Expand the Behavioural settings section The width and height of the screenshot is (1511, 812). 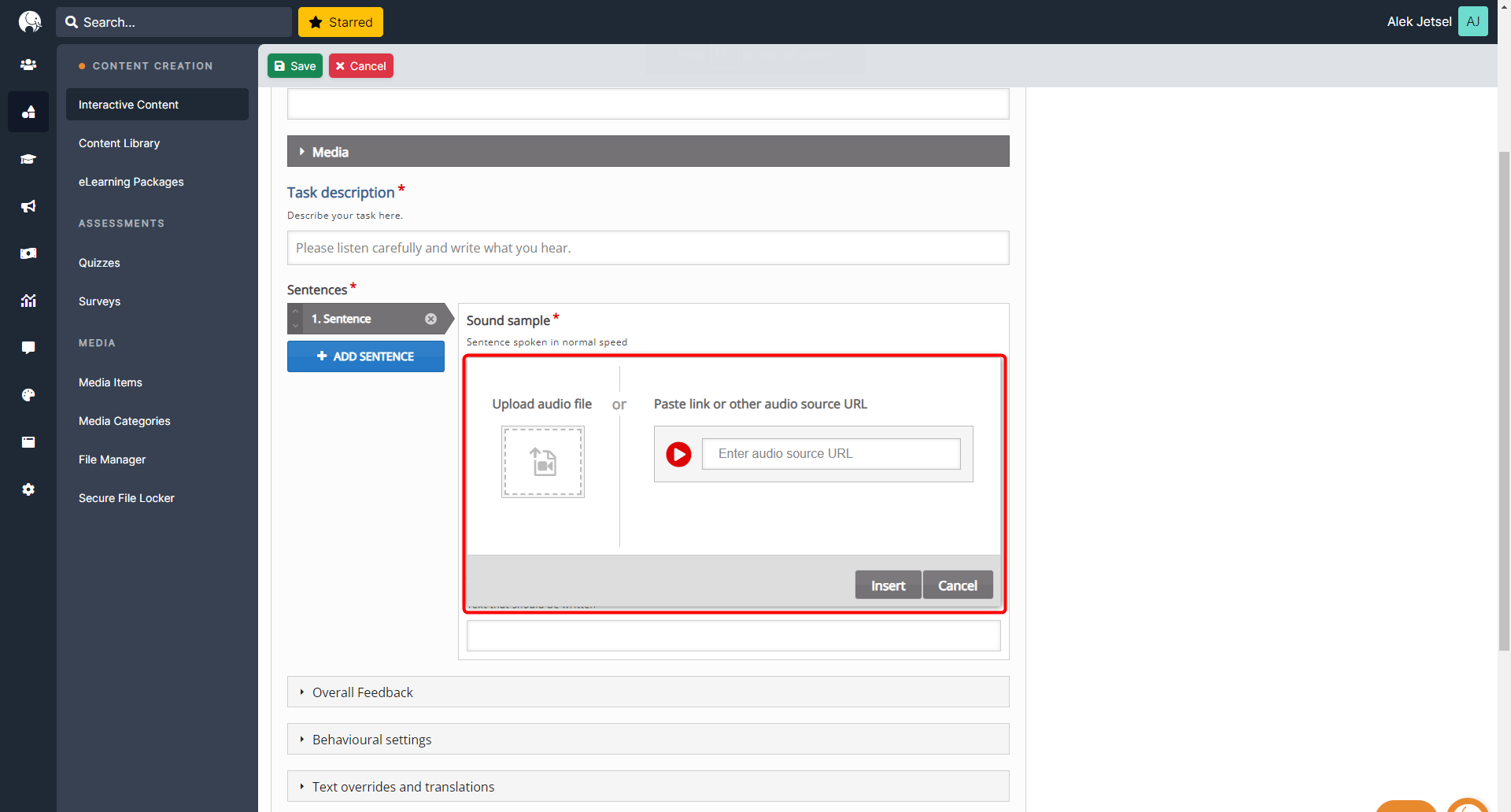(648, 740)
